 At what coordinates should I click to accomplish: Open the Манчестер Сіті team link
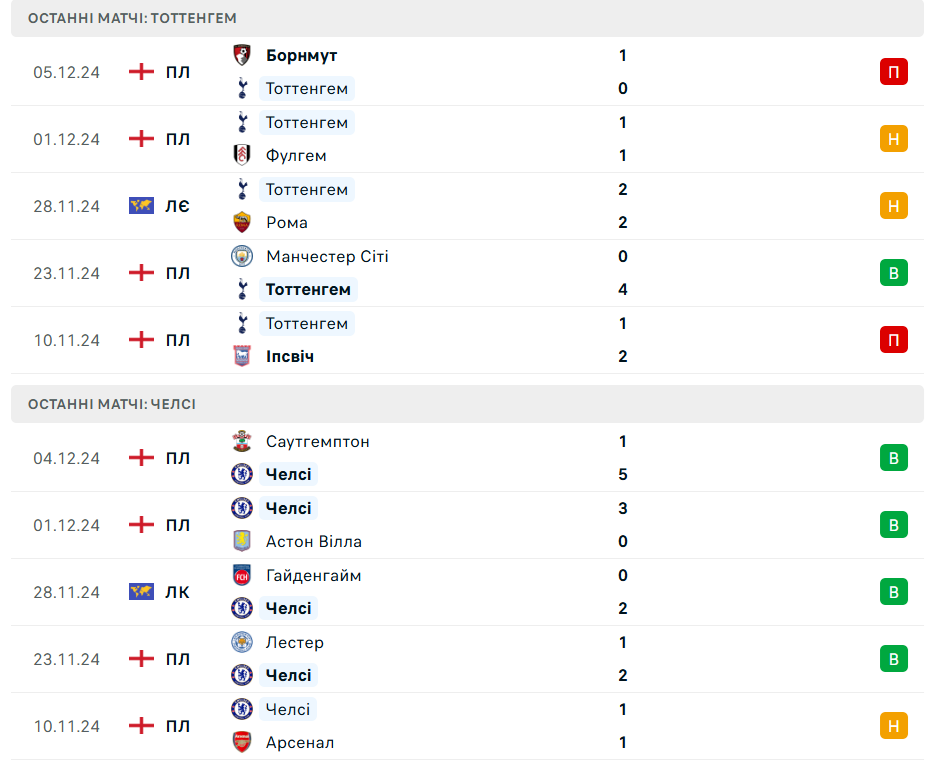point(327,257)
